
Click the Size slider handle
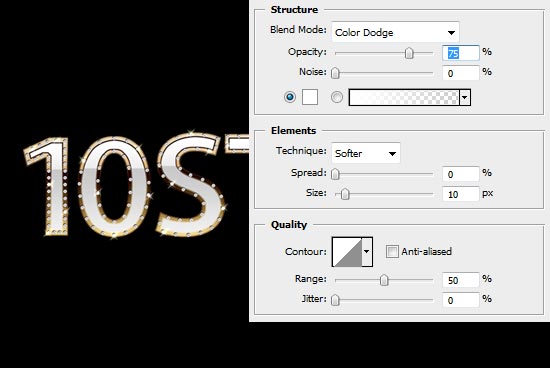(x=345, y=194)
